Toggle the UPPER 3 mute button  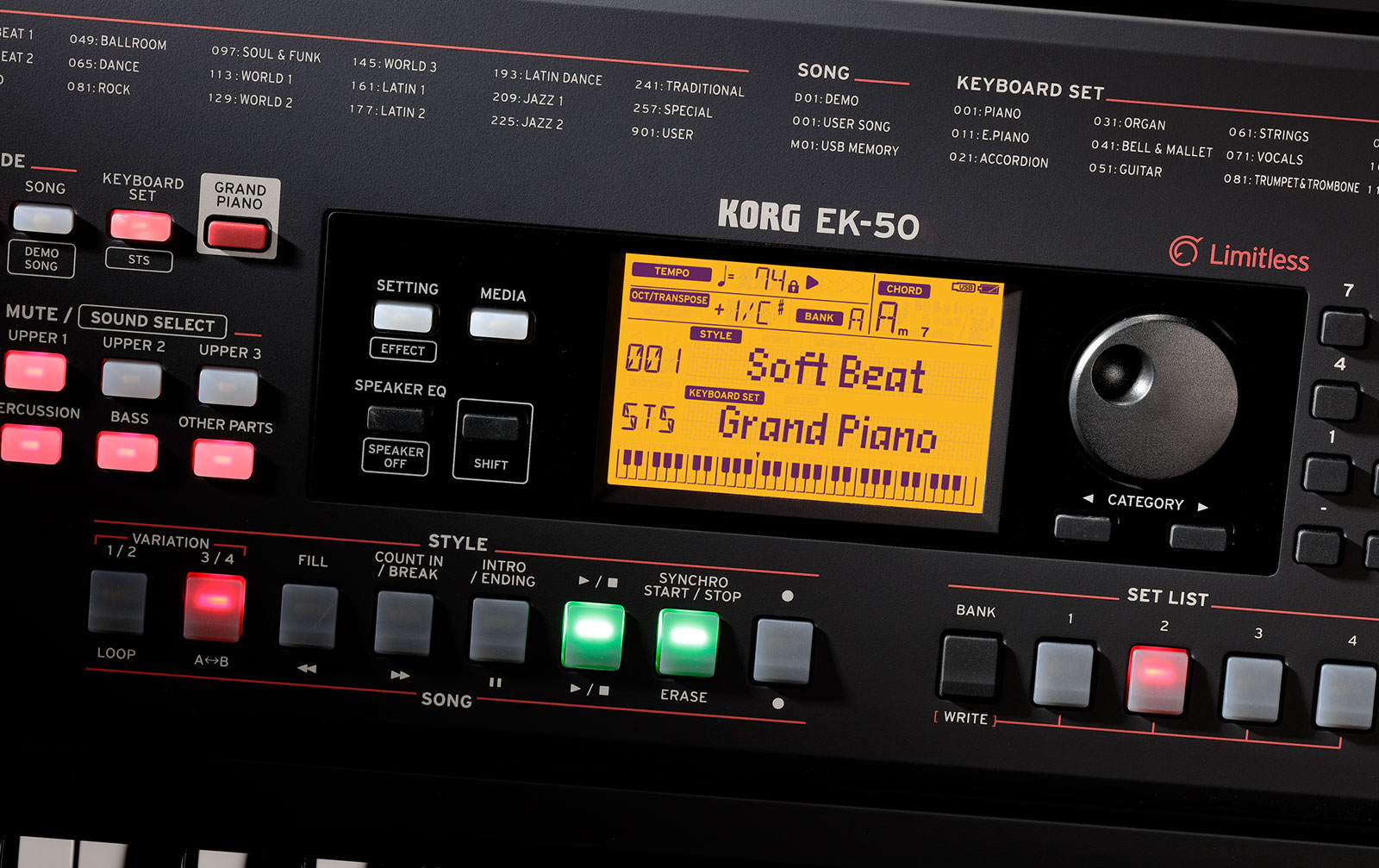click(228, 387)
